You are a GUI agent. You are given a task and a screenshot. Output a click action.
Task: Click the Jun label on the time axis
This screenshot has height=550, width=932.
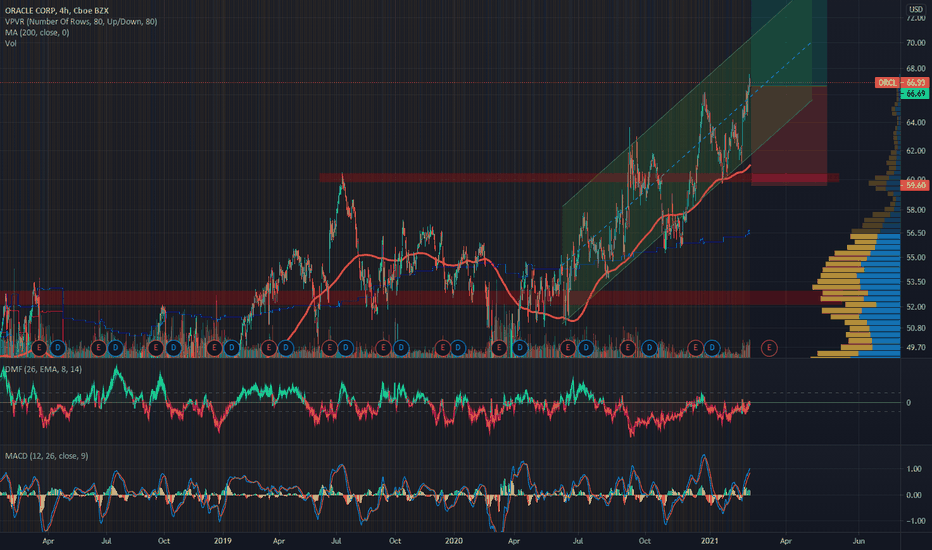(x=859, y=541)
